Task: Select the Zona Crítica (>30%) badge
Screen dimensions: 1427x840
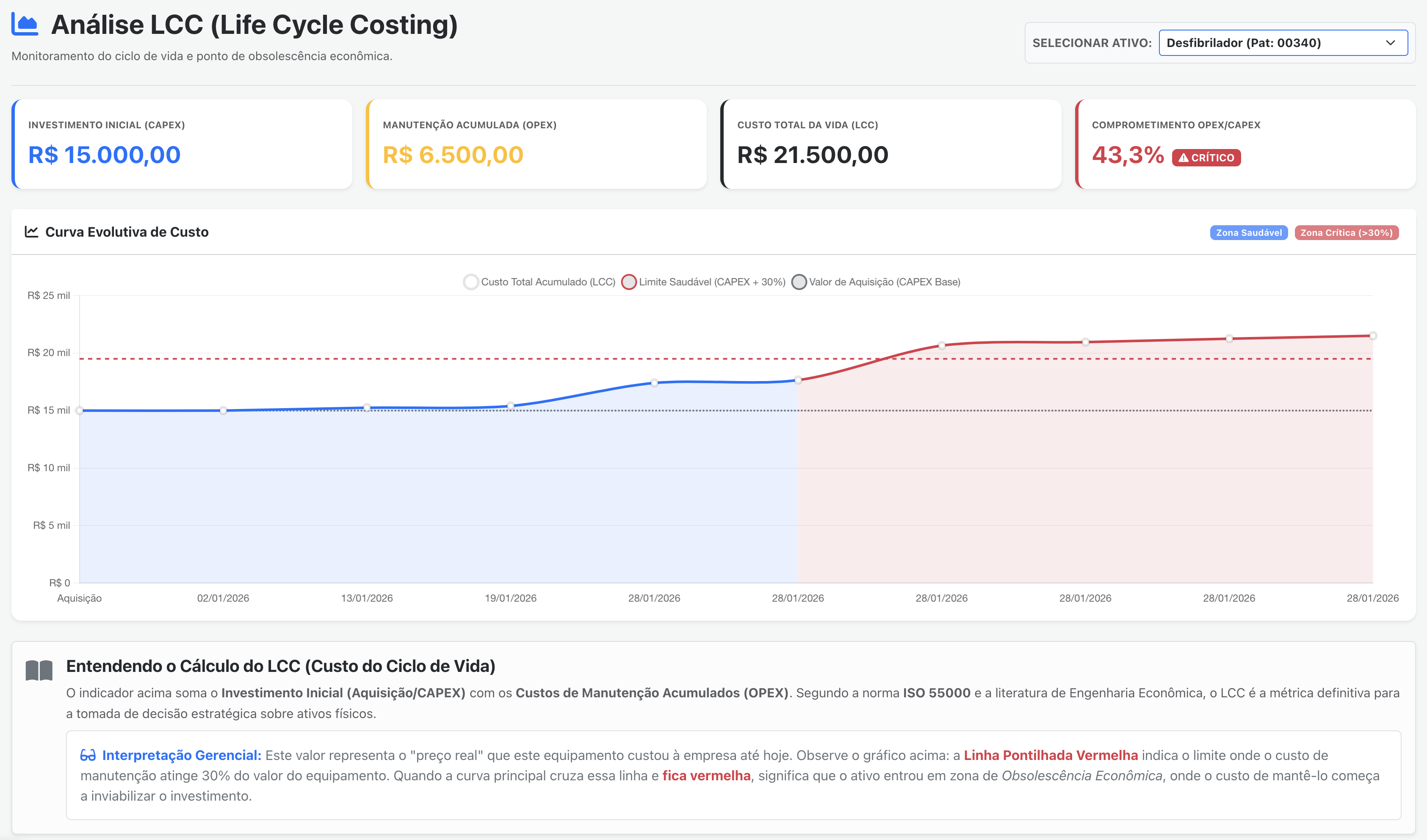Action: tap(1347, 232)
